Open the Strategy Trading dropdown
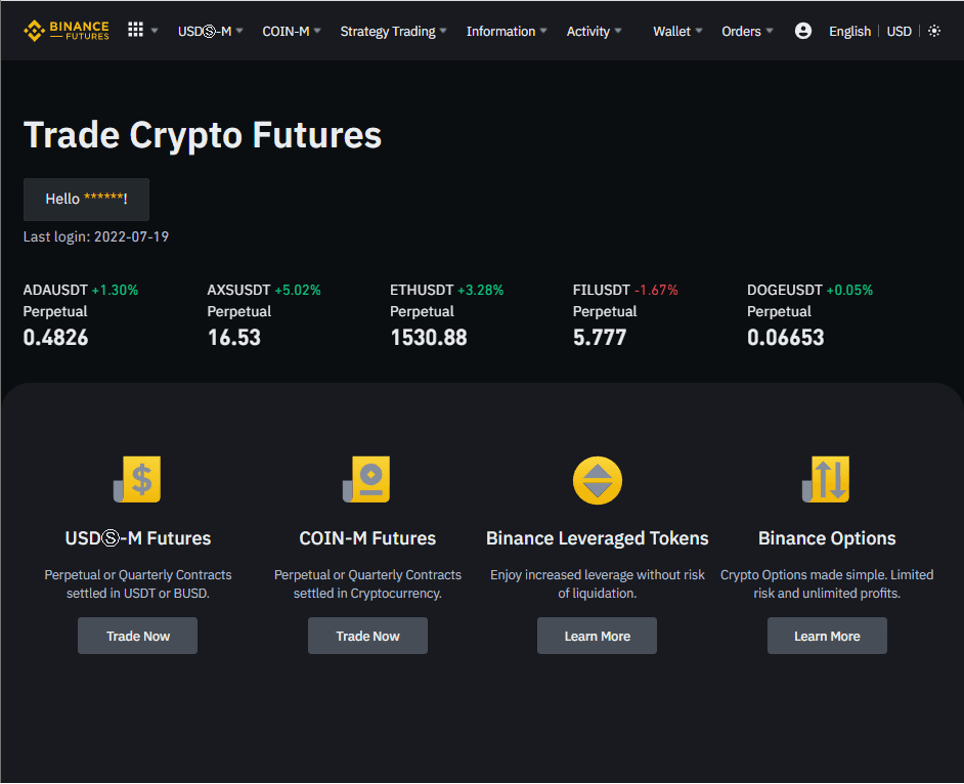 (393, 31)
